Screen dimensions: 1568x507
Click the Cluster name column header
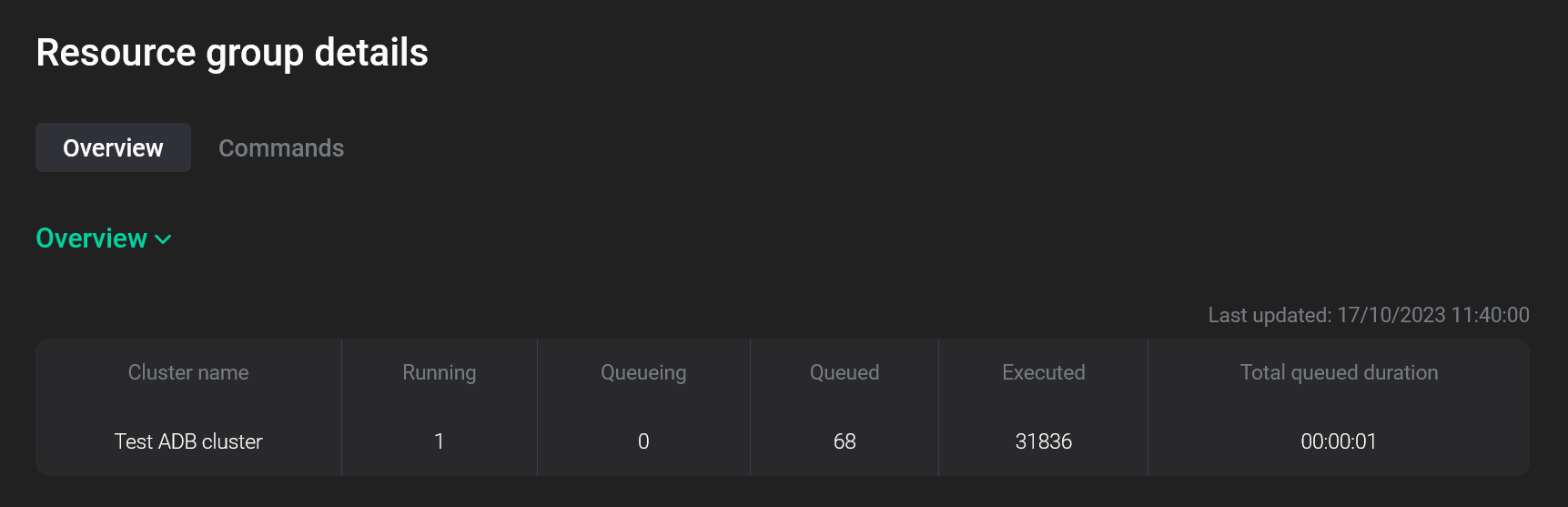188,372
